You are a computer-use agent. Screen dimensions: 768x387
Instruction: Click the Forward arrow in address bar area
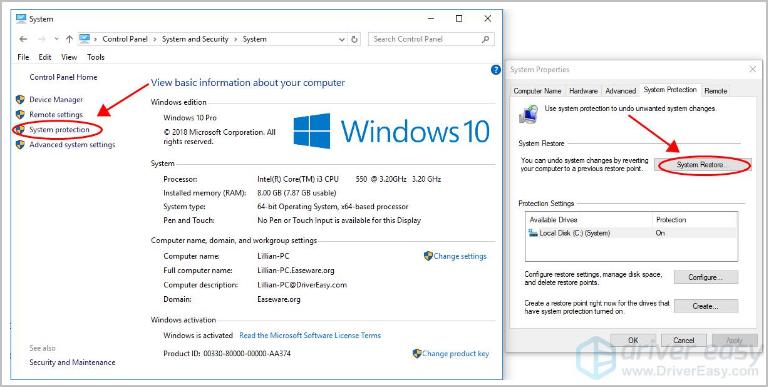click(42, 39)
